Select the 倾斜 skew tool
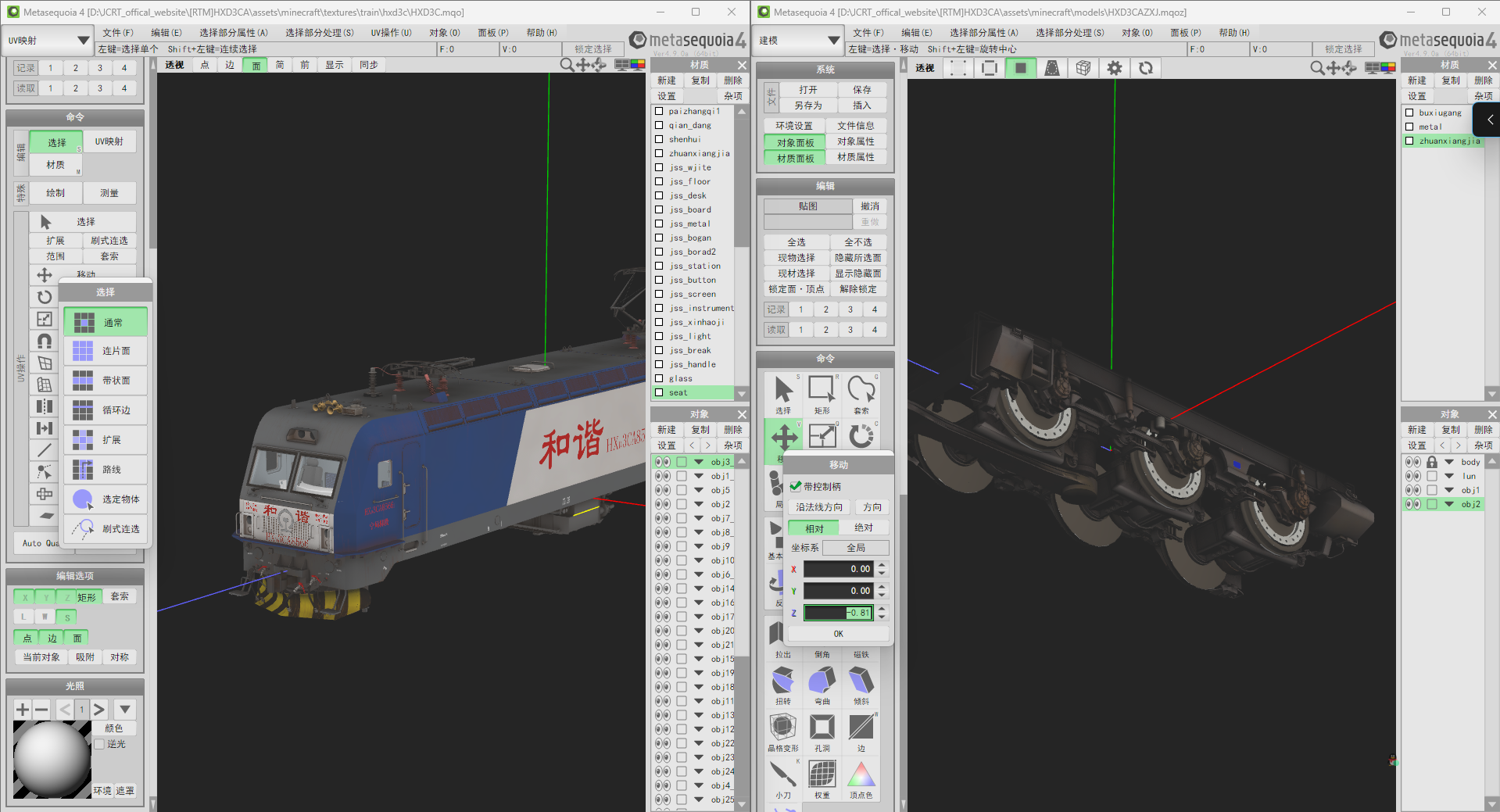Viewport: 1500px width, 812px height. coord(861,685)
